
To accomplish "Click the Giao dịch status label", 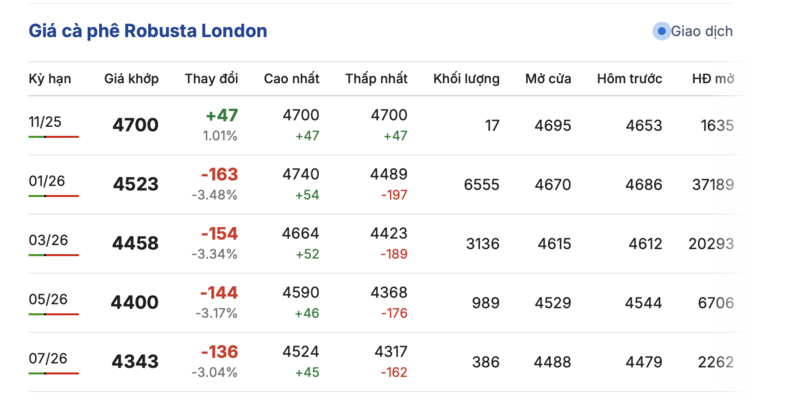I will pos(702,31).
